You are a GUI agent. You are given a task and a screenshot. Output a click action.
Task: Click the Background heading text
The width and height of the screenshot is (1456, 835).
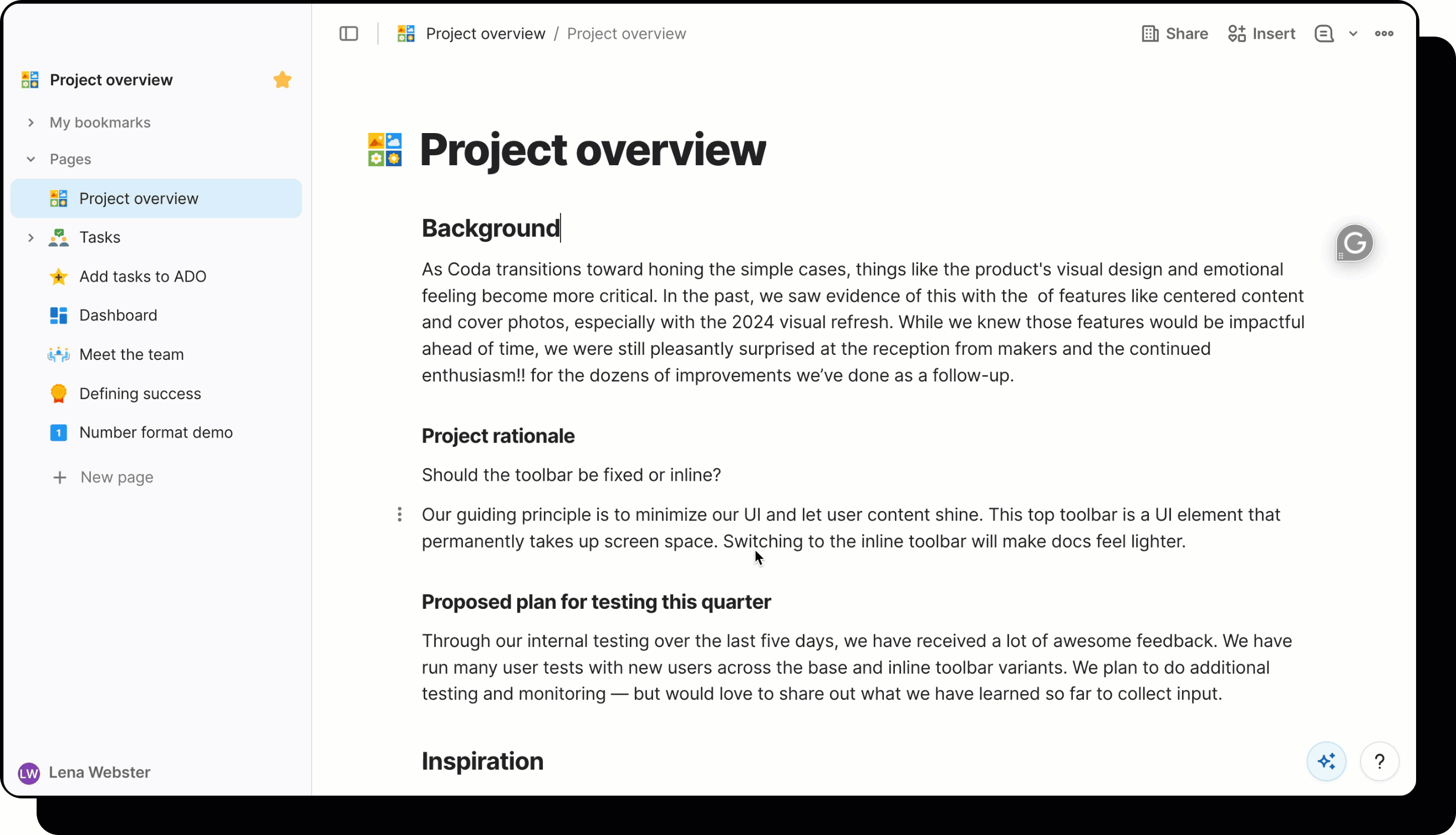(x=490, y=228)
